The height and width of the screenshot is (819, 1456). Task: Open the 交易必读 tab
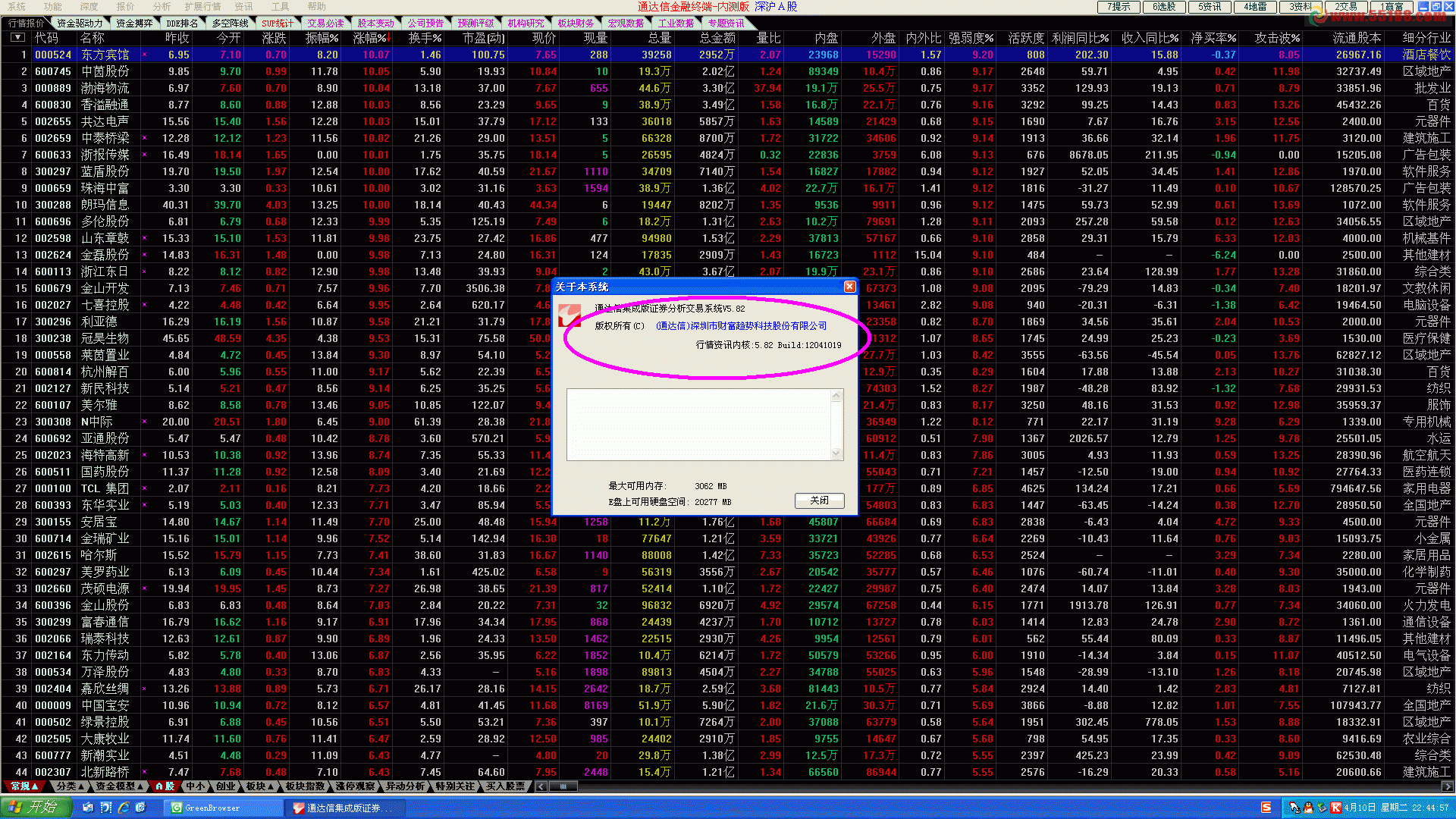tap(325, 24)
